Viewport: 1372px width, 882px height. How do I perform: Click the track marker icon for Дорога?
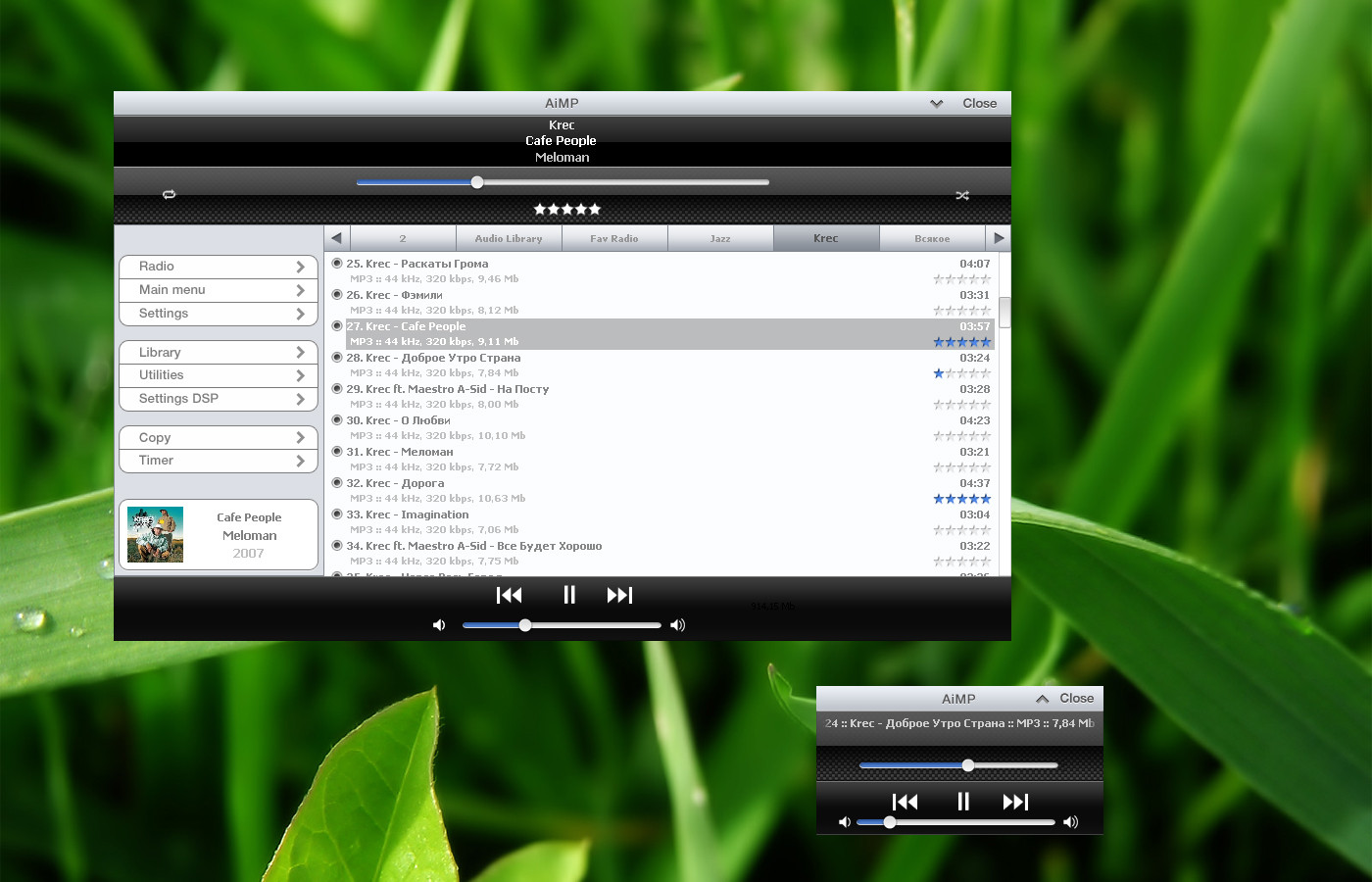(337, 483)
